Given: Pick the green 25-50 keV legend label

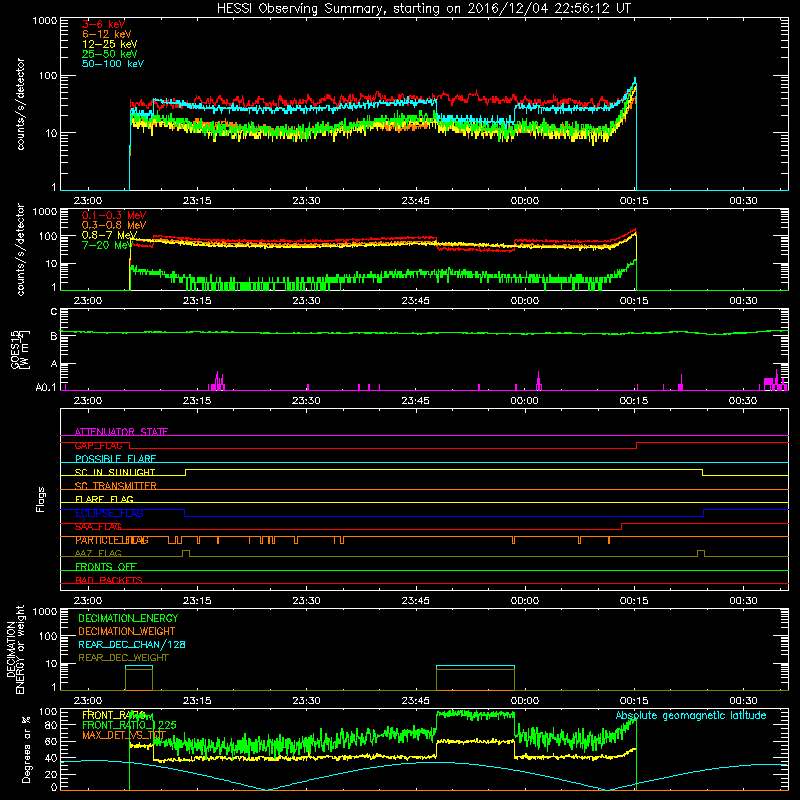Looking at the screenshot, I should pos(109,54).
